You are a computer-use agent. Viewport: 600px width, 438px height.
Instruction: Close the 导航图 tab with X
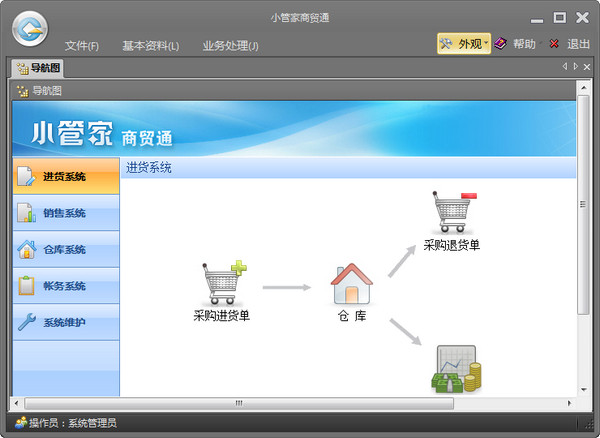point(587,67)
